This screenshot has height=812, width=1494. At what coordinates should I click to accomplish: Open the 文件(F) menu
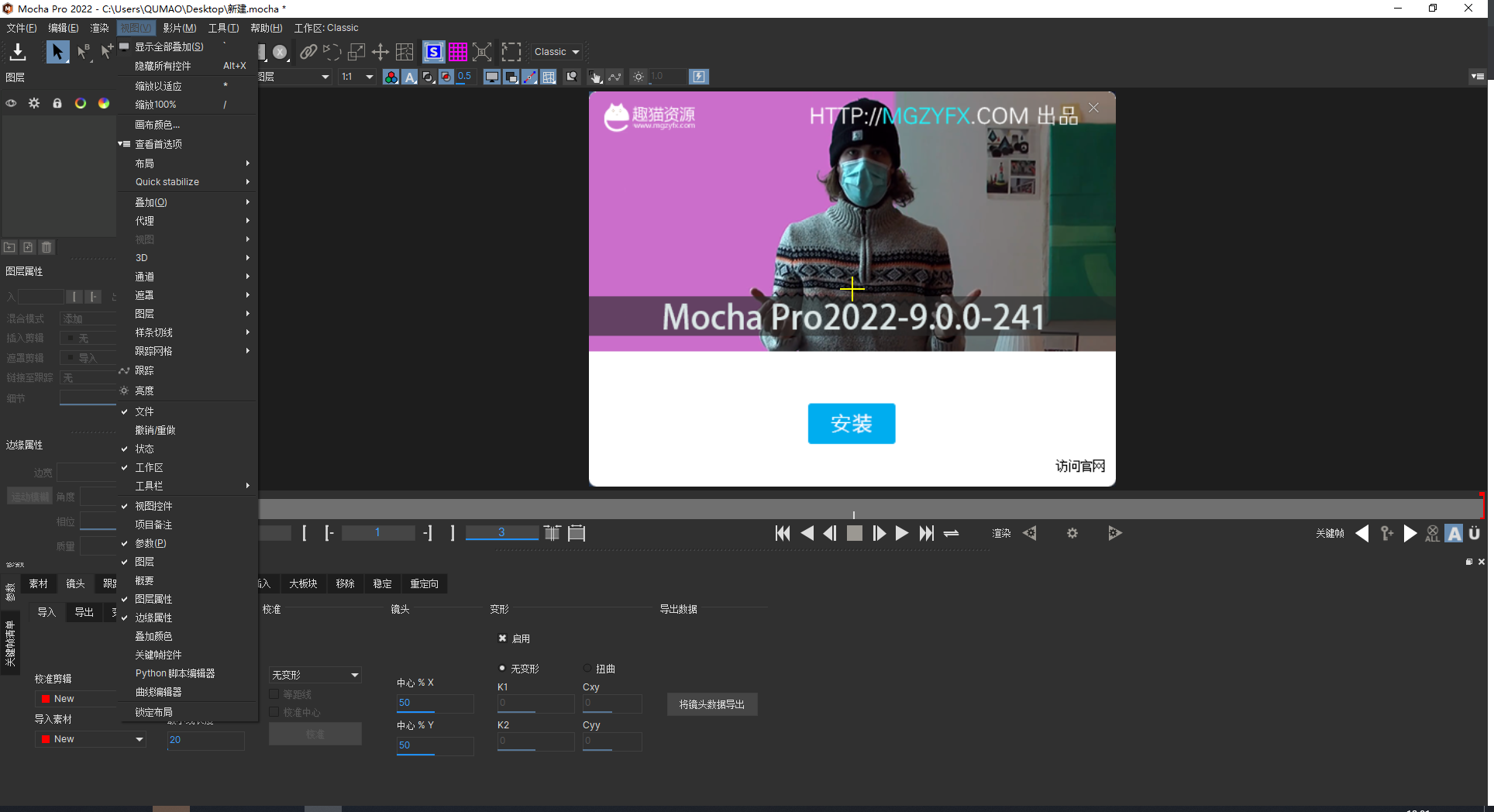pos(21,28)
